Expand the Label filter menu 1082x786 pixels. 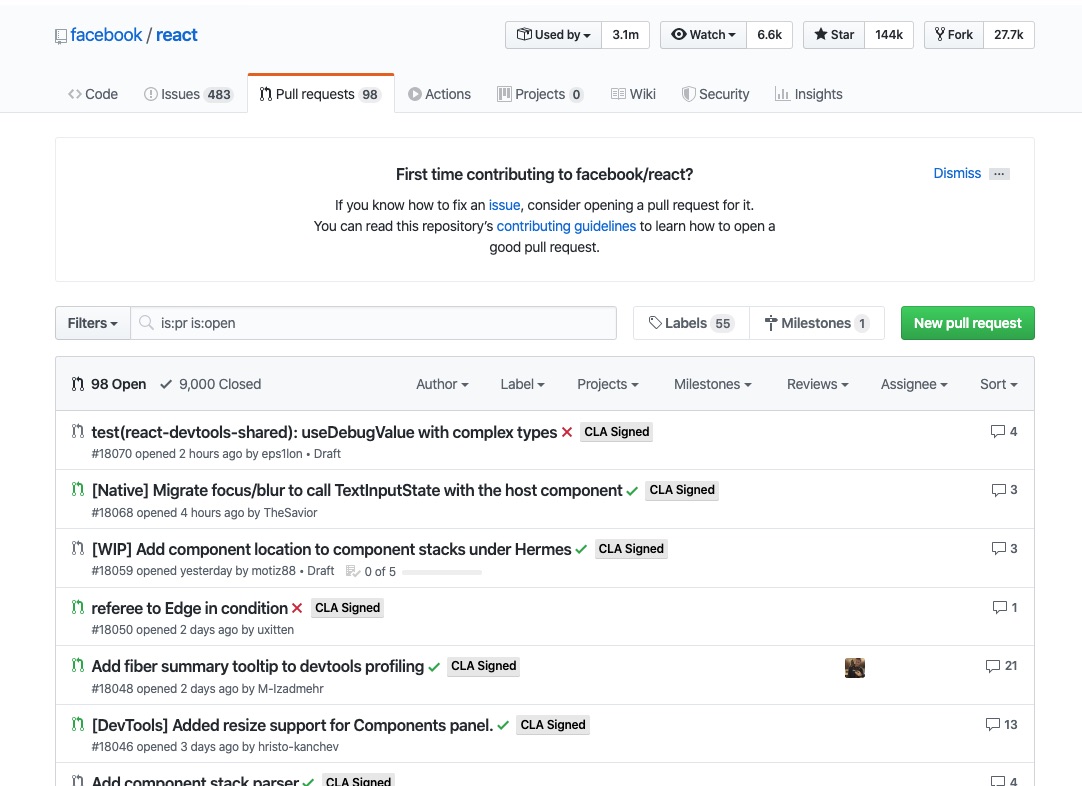[x=522, y=384]
